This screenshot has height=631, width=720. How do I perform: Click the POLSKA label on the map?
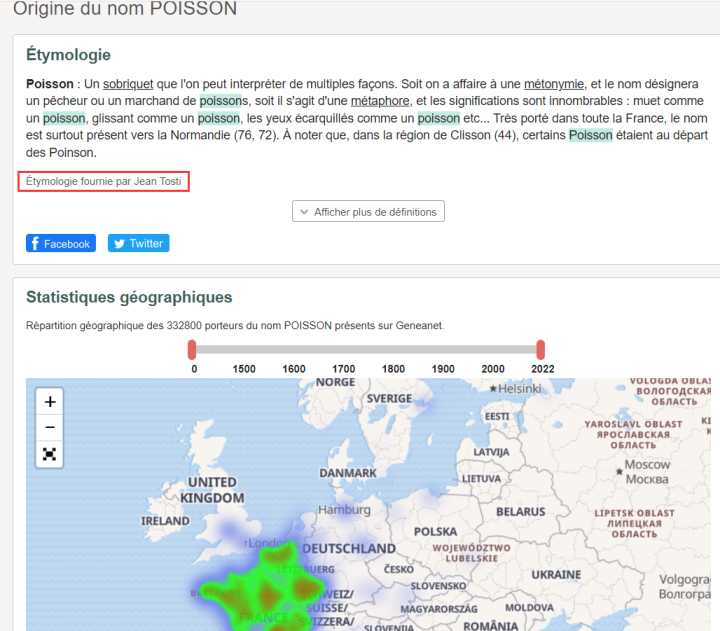tap(435, 532)
